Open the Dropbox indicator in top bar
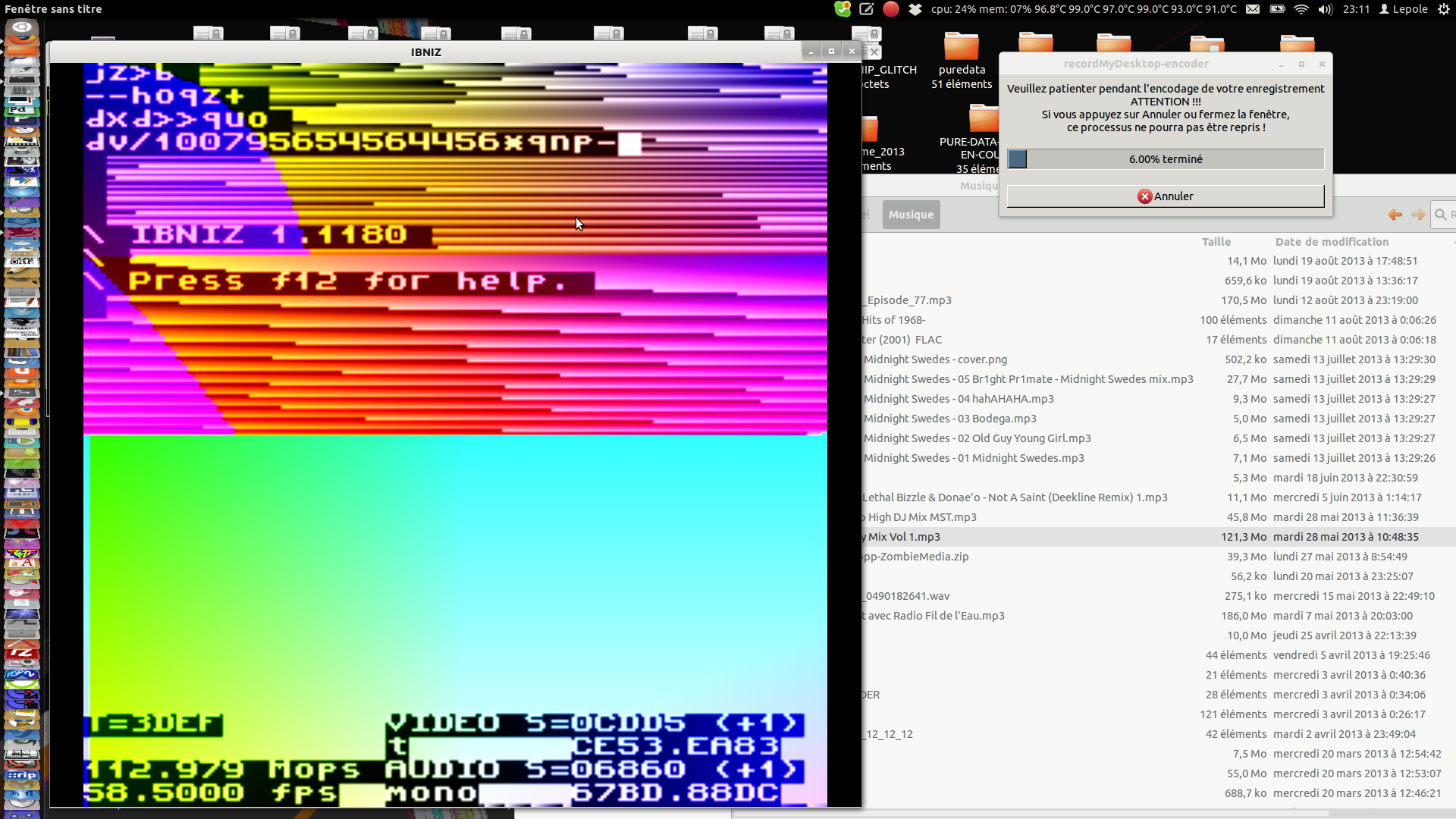1456x819 pixels. point(915,9)
